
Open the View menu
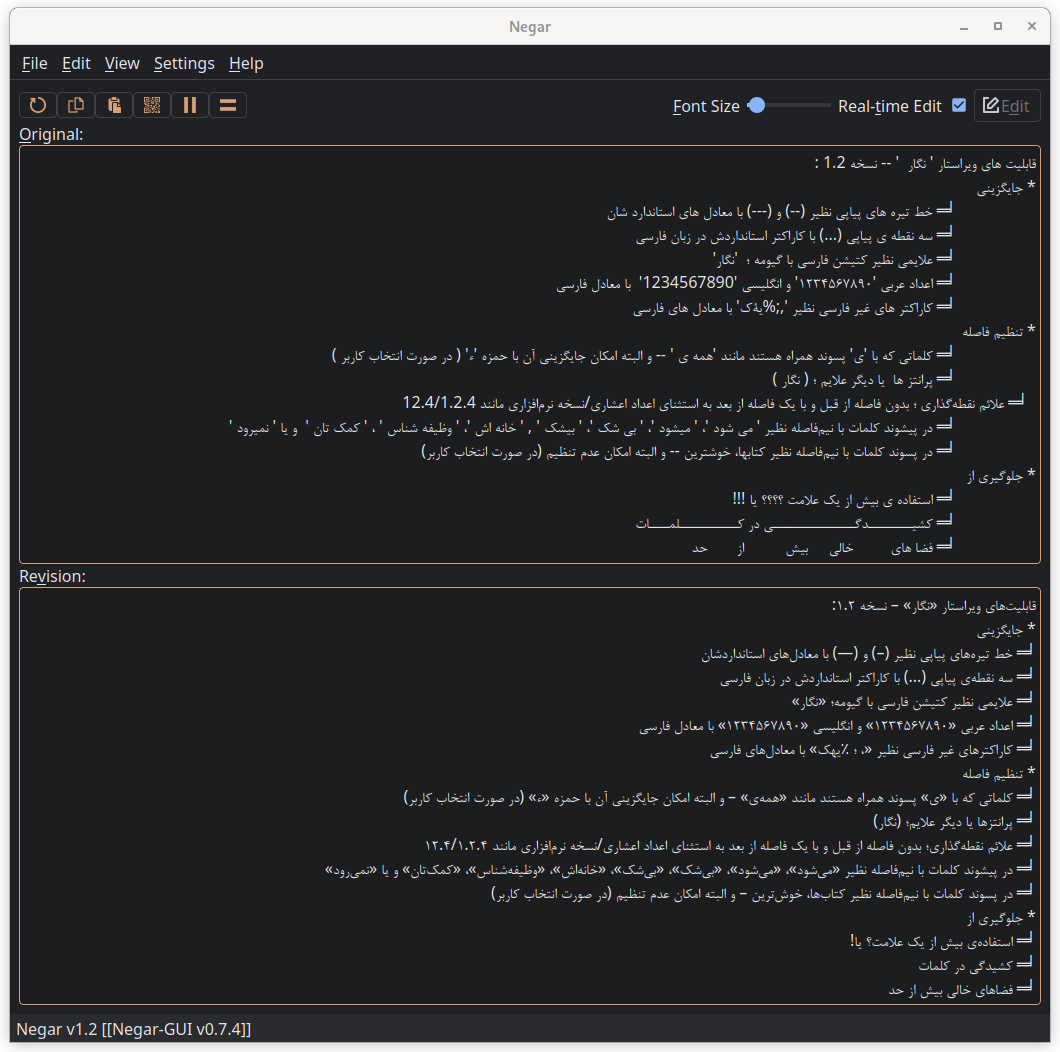(122, 64)
